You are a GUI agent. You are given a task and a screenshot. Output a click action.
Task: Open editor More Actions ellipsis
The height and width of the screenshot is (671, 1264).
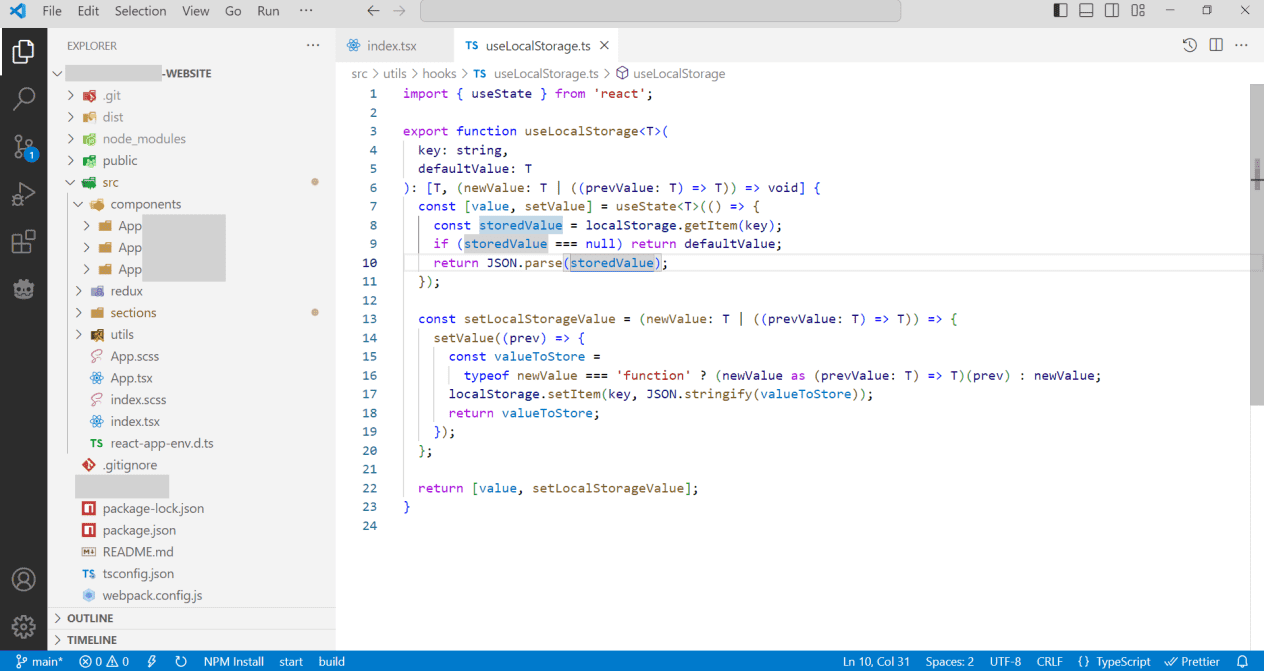pyautogui.click(x=1241, y=45)
